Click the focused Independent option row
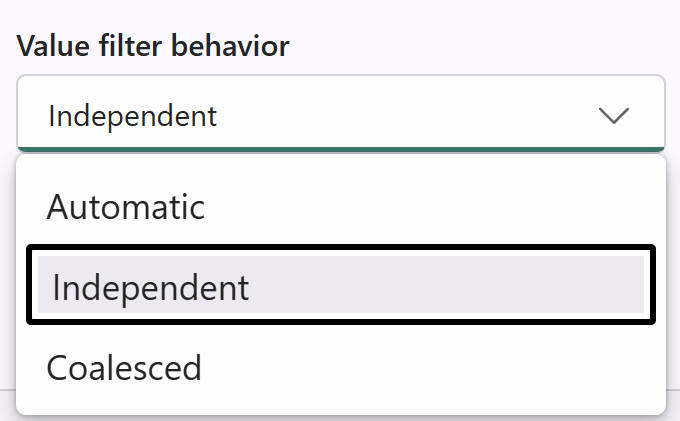Screen dimensions: 680x421 [x=340, y=288]
